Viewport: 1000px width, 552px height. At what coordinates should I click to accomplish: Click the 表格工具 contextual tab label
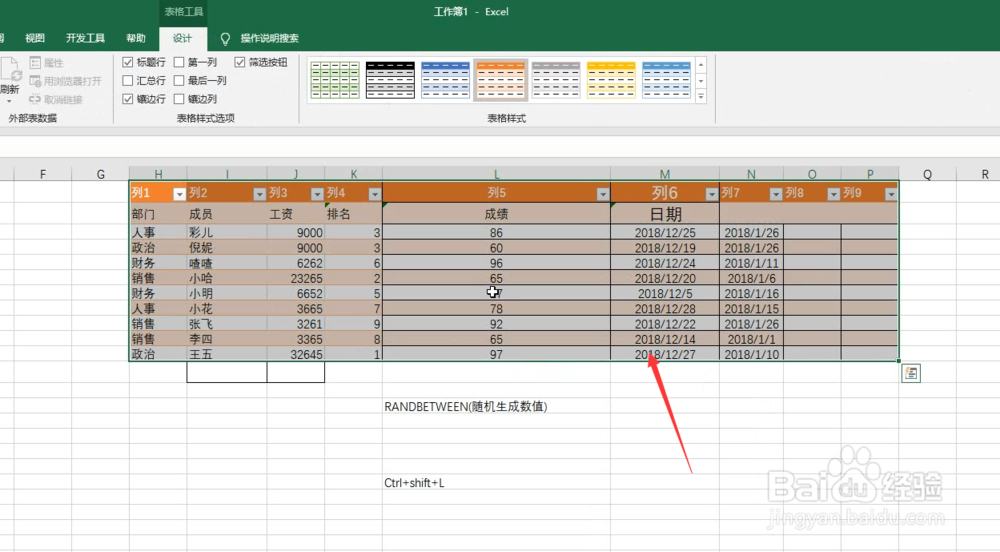184,11
